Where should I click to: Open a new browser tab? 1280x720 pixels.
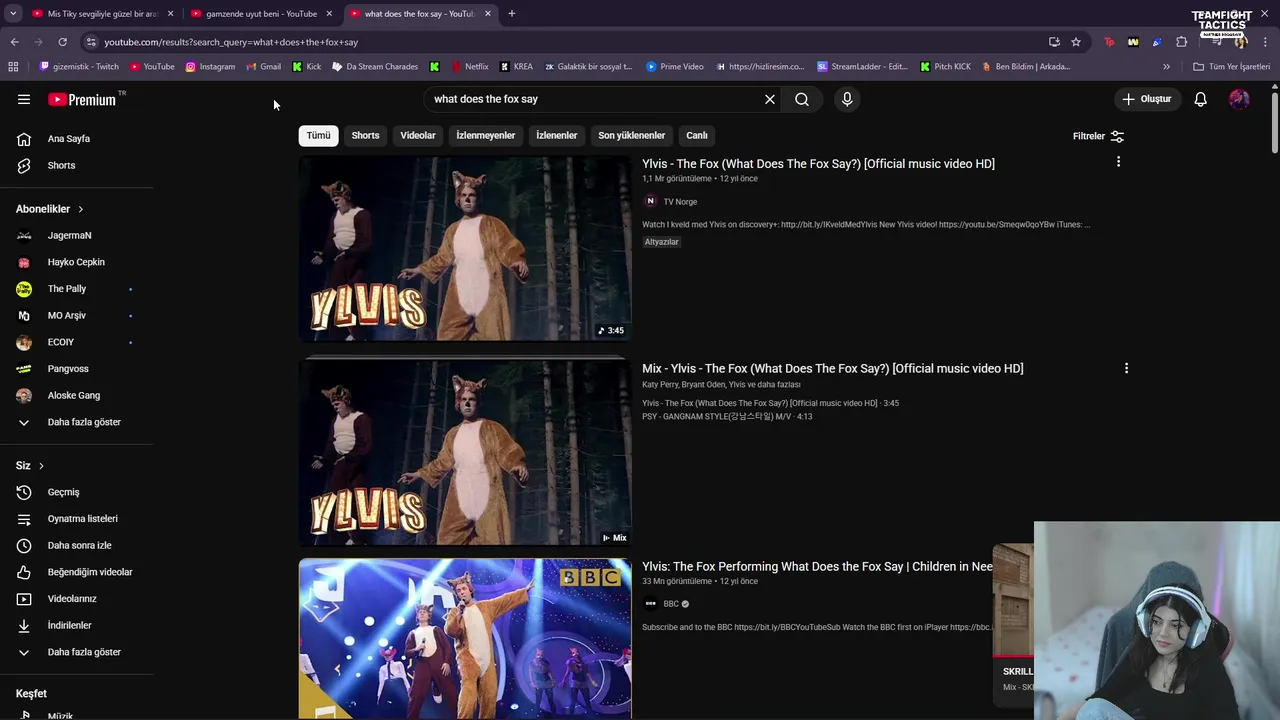click(x=511, y=14)
